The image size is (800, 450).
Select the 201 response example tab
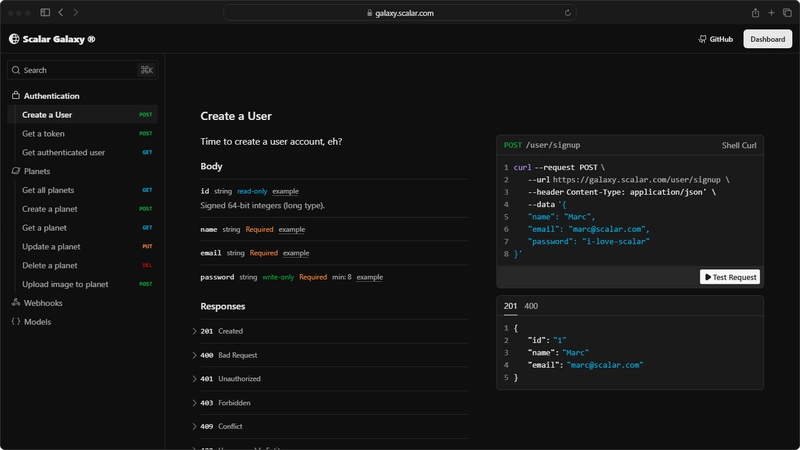510,306
